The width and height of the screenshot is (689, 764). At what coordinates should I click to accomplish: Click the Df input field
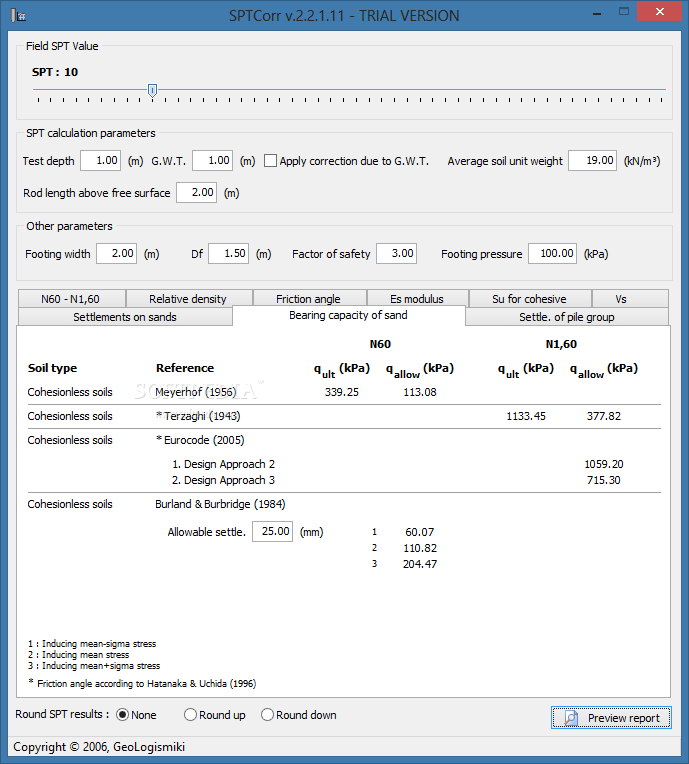(229, 253)
